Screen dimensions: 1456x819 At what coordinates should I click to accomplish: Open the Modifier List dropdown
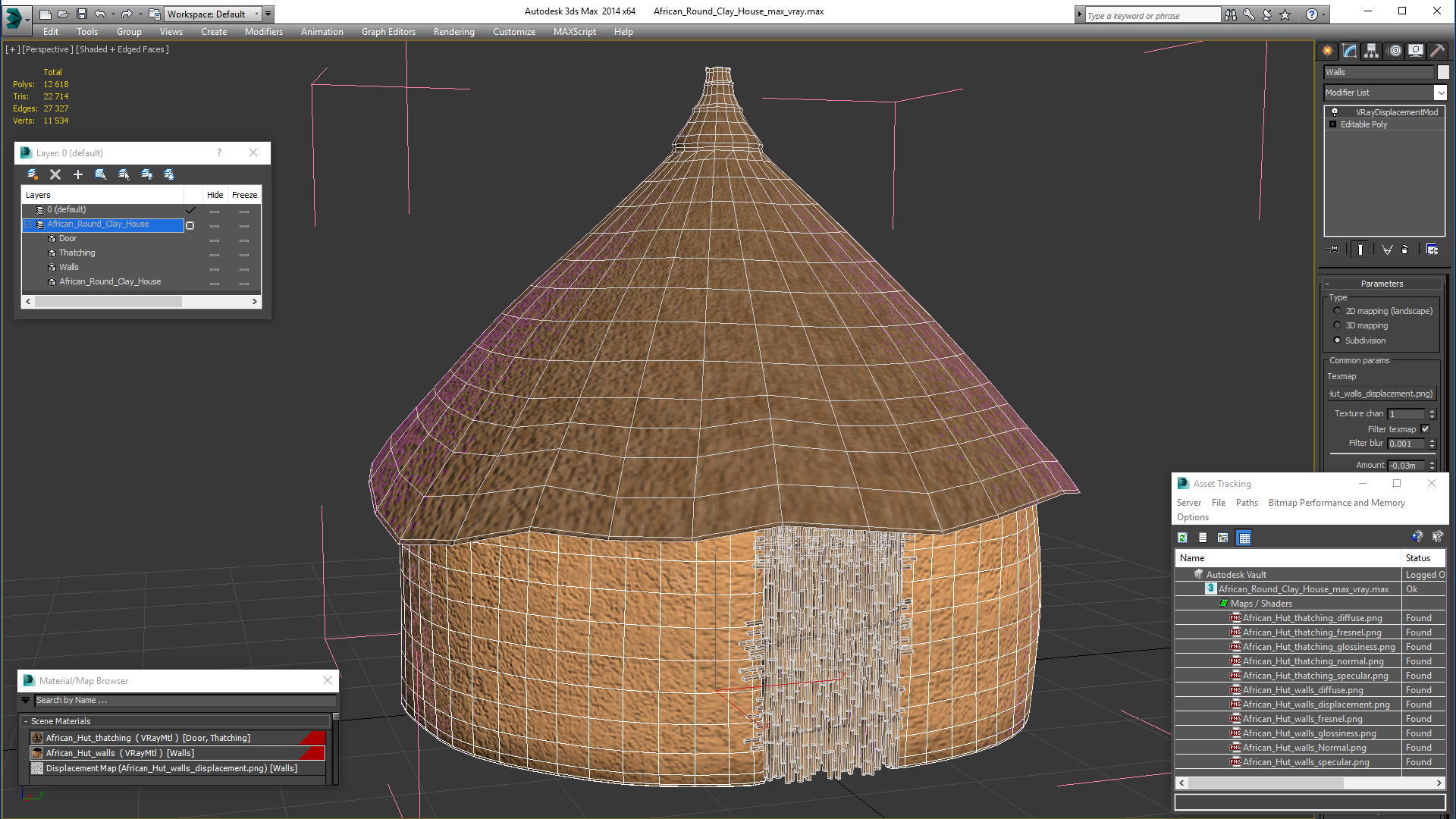point(1440,93)
